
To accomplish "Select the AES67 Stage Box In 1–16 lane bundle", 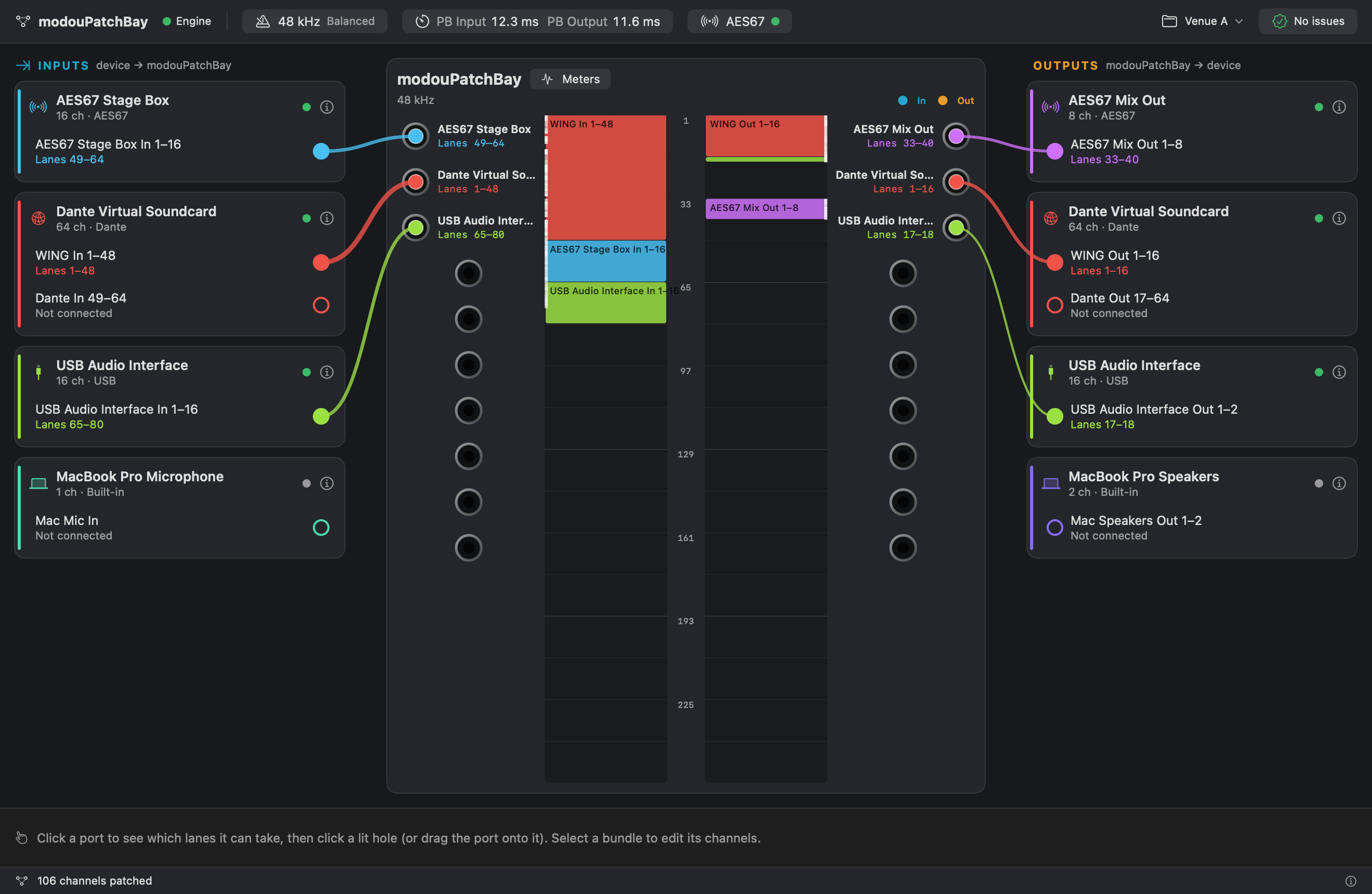I will point(606,261).
